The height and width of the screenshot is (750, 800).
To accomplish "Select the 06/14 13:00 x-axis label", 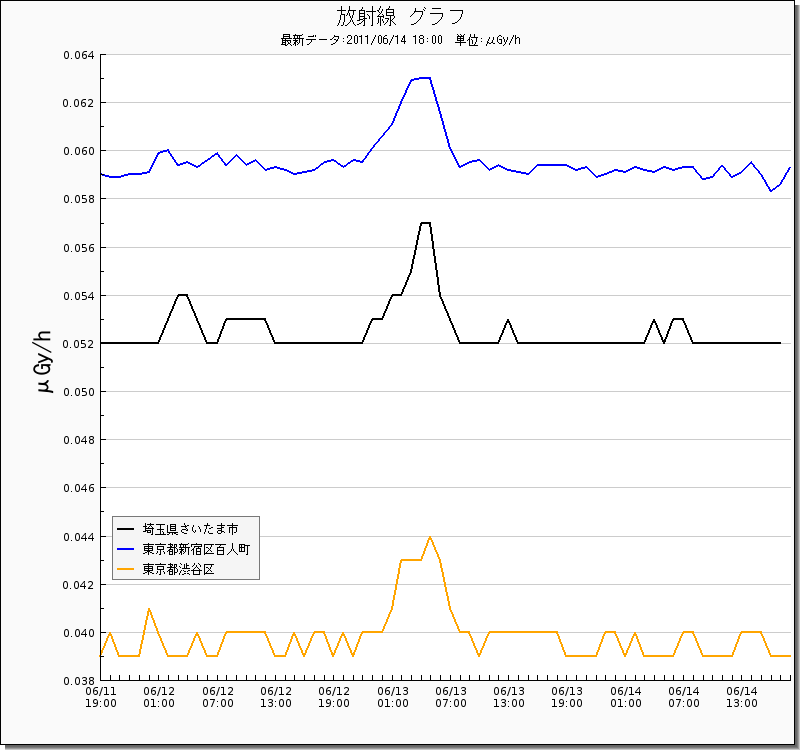I will click(x=742, y=697).
